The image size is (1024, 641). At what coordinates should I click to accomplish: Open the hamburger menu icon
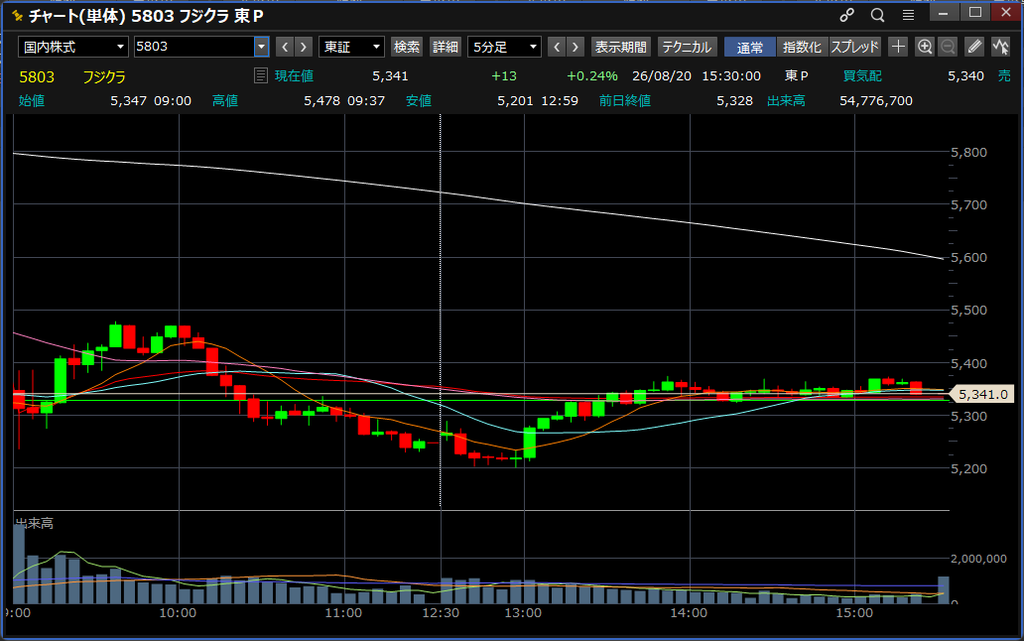(x=908, y=15)
